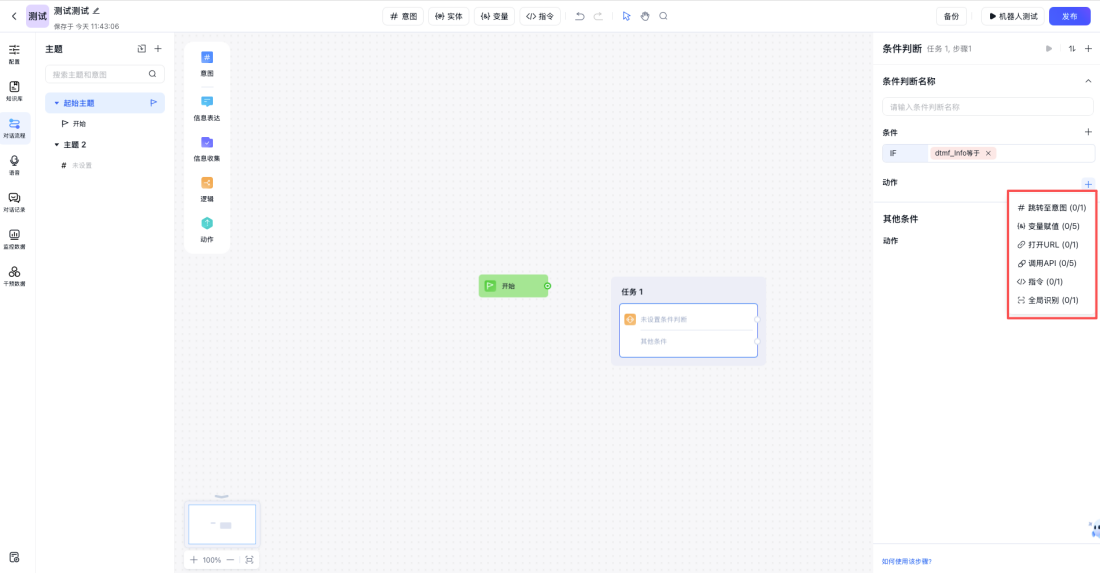
Task: Collapse the minimap panel handle
Action: click(222, 497)
